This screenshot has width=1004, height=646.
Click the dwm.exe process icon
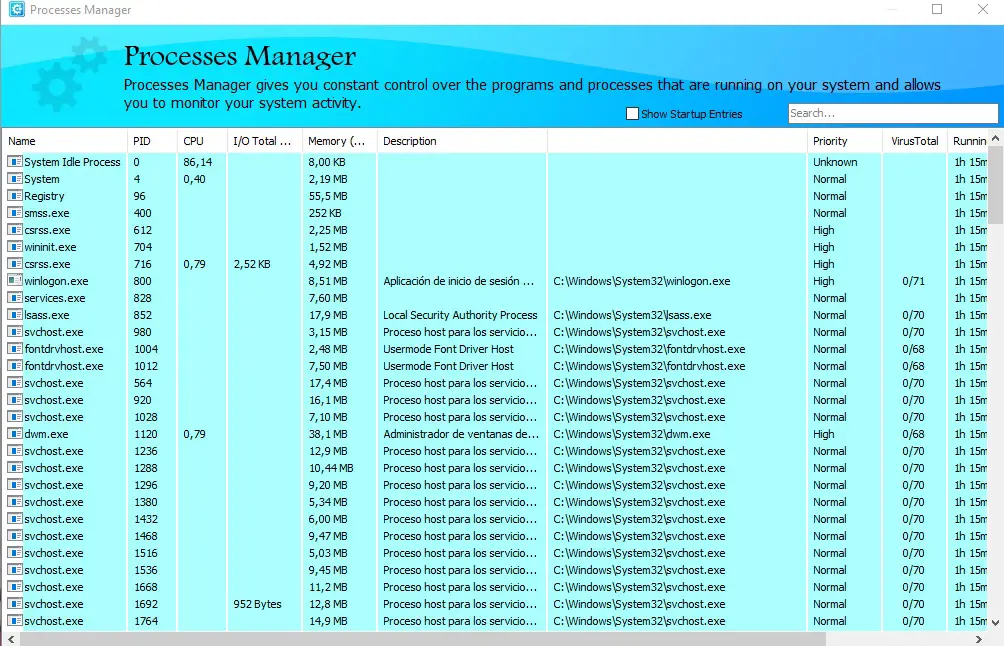(x=15, y=433)
